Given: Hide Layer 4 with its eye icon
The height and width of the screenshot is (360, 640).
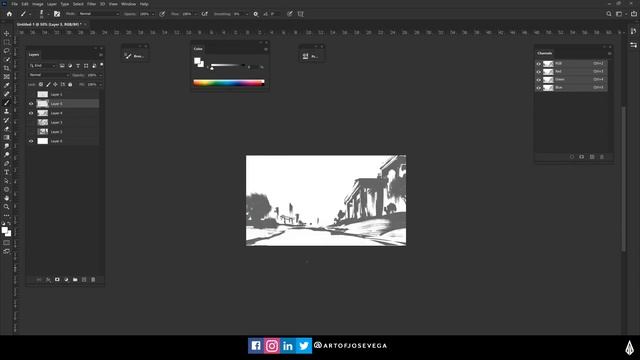Looking at the screenshot, I should pyautogui.click(x=31, y=113).
